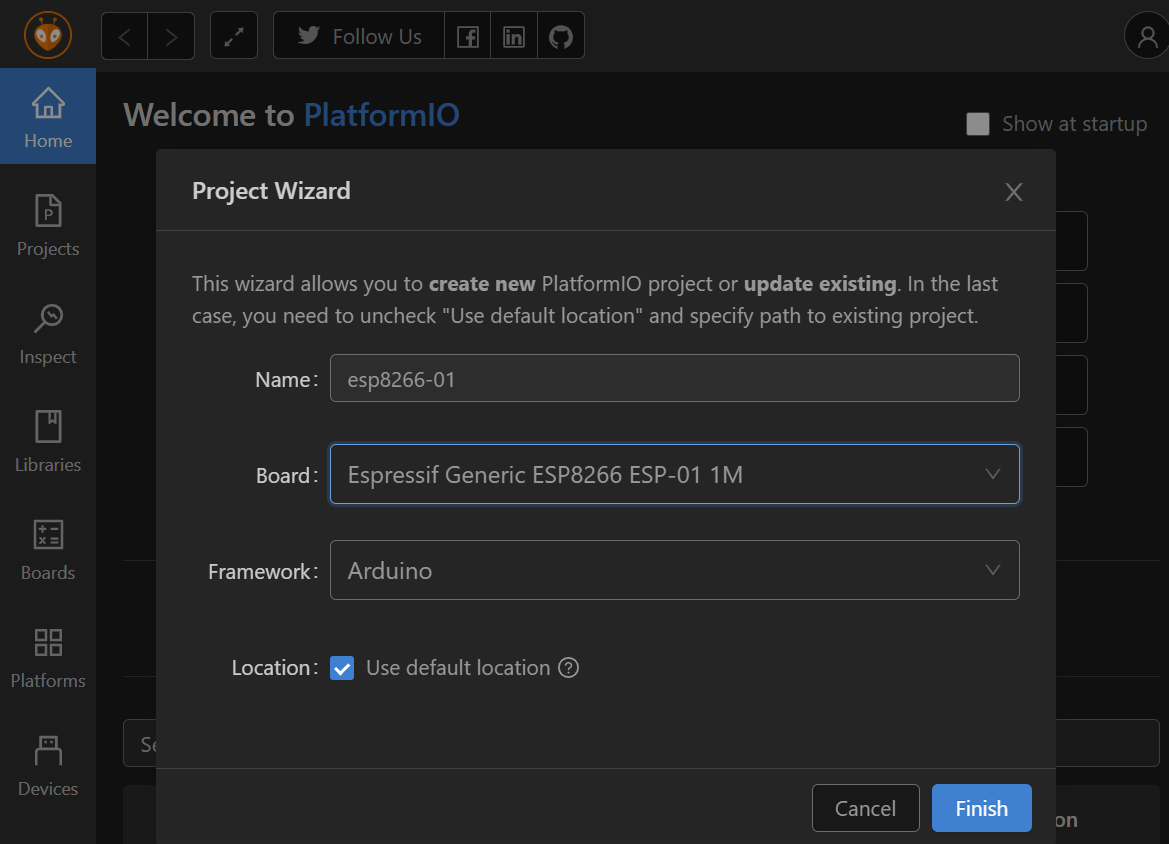
Task: Go back with the left arrow button
Action: point(125,36)
